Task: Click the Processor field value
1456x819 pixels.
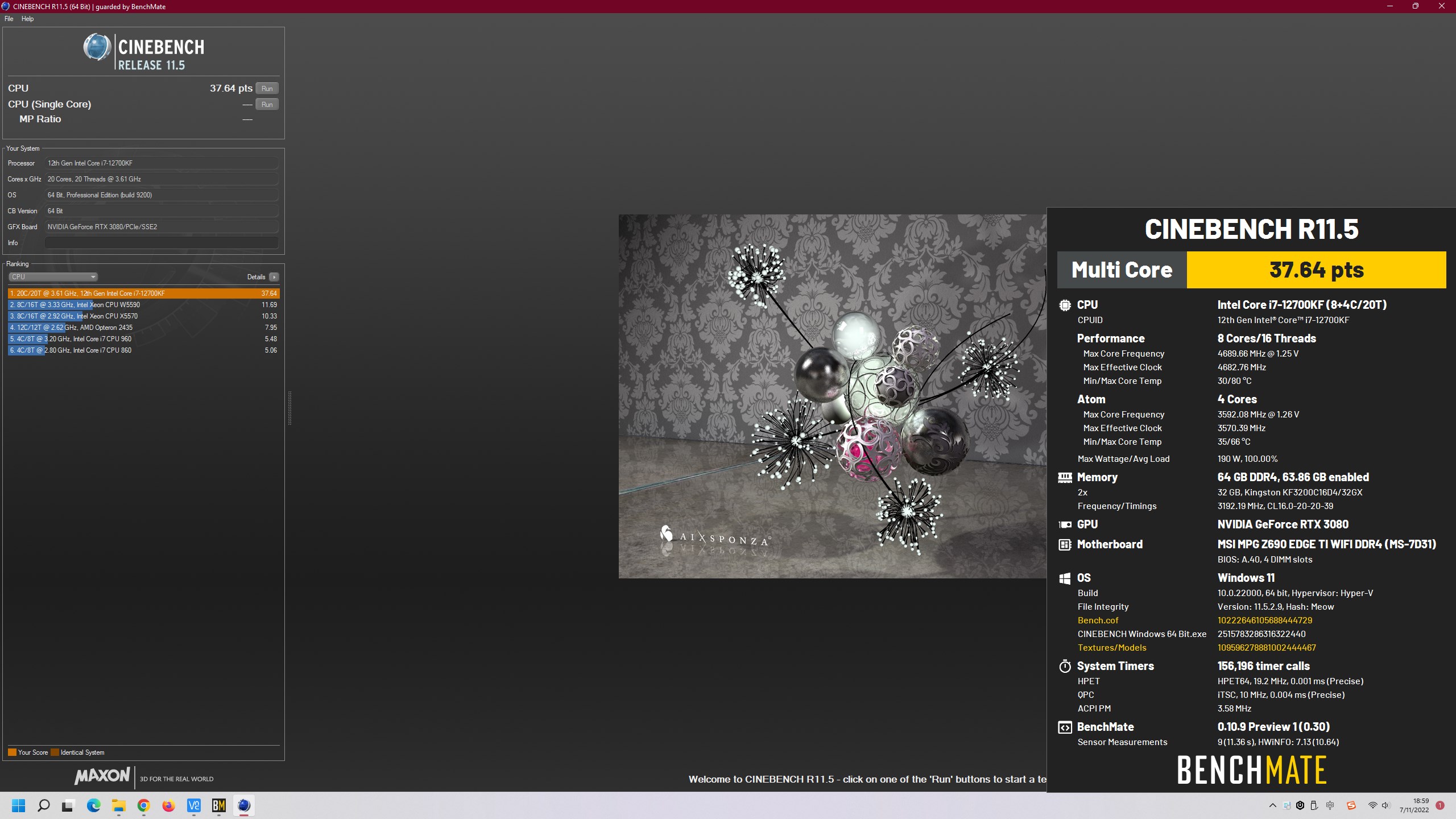Action: tap(162, 163)
